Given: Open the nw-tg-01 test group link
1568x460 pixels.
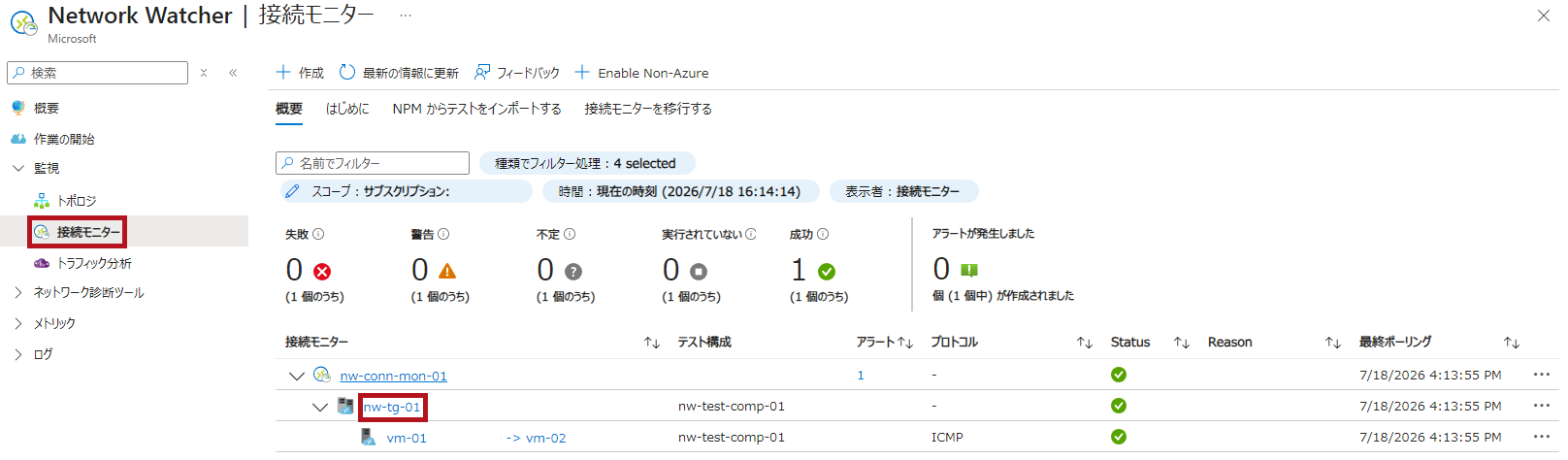Looking at the screenshot, I should (392, 407).
